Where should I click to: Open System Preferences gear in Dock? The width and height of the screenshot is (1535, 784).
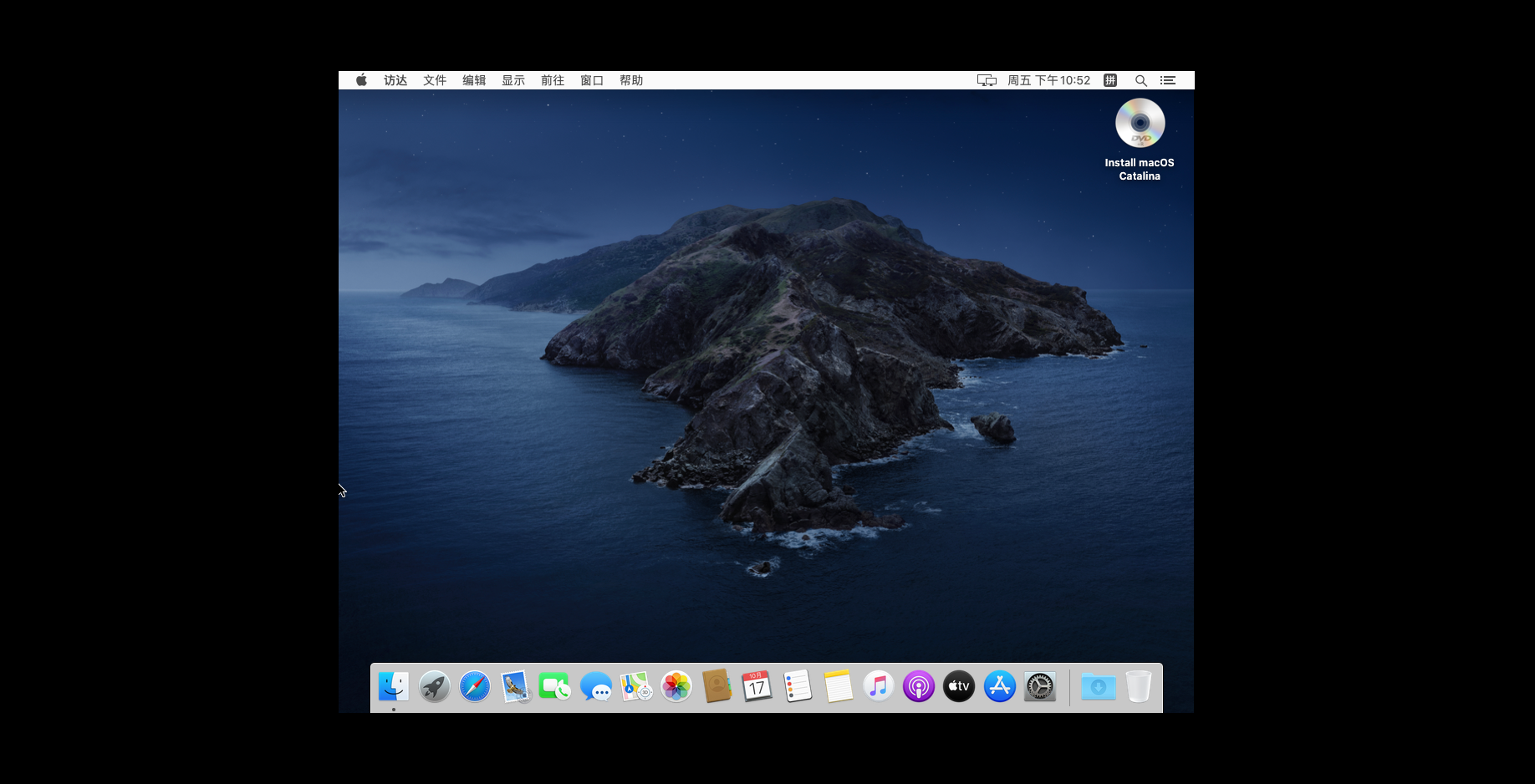pyautogui.click(x=1040, y=687)
